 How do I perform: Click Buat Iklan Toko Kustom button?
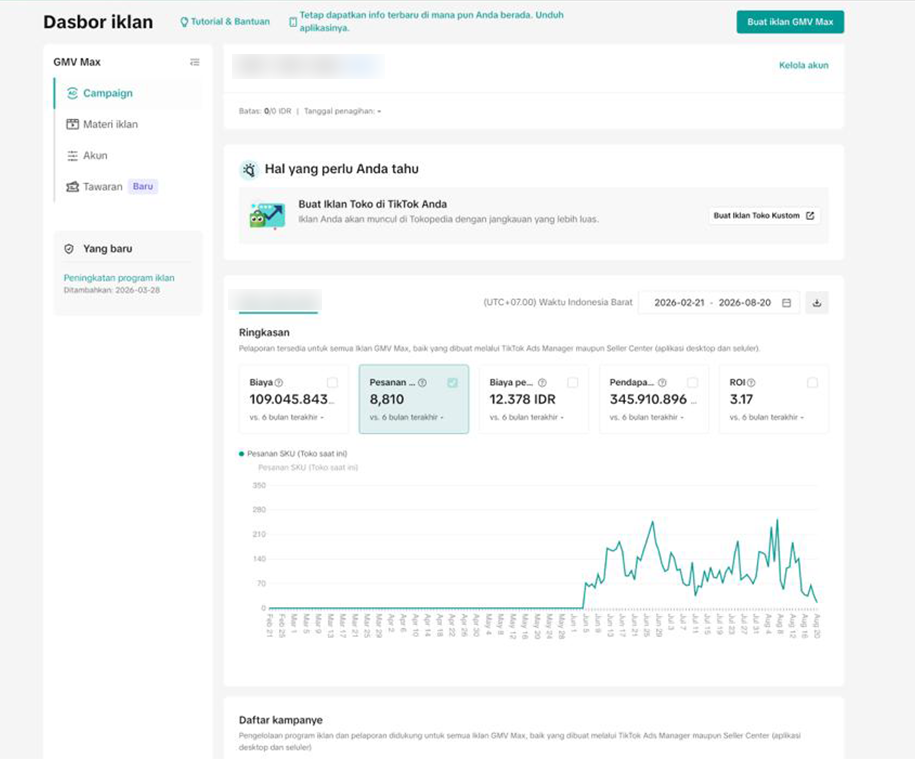764,216
